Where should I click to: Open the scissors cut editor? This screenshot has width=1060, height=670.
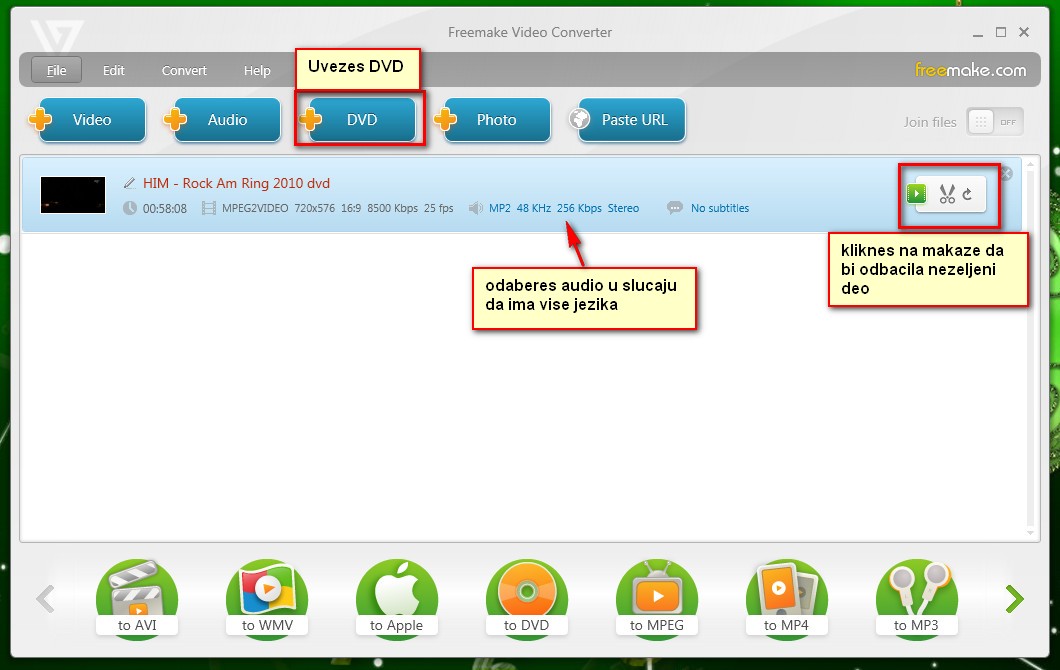click(946, 194)
